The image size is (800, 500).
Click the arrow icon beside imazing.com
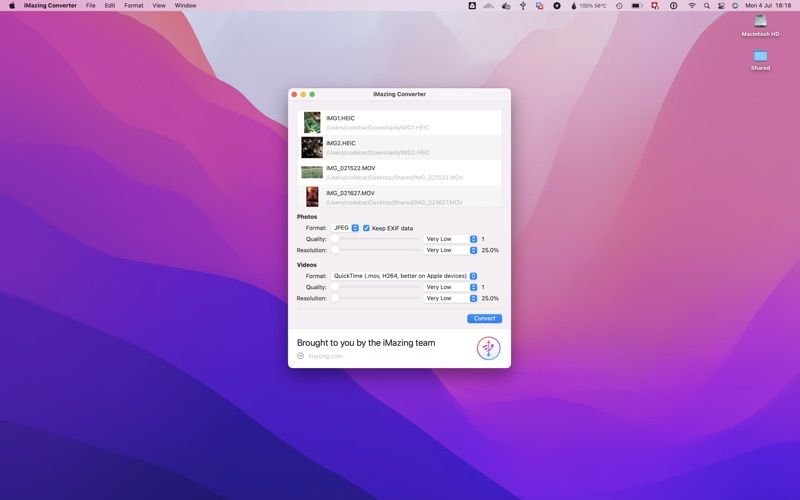point(301,356)
